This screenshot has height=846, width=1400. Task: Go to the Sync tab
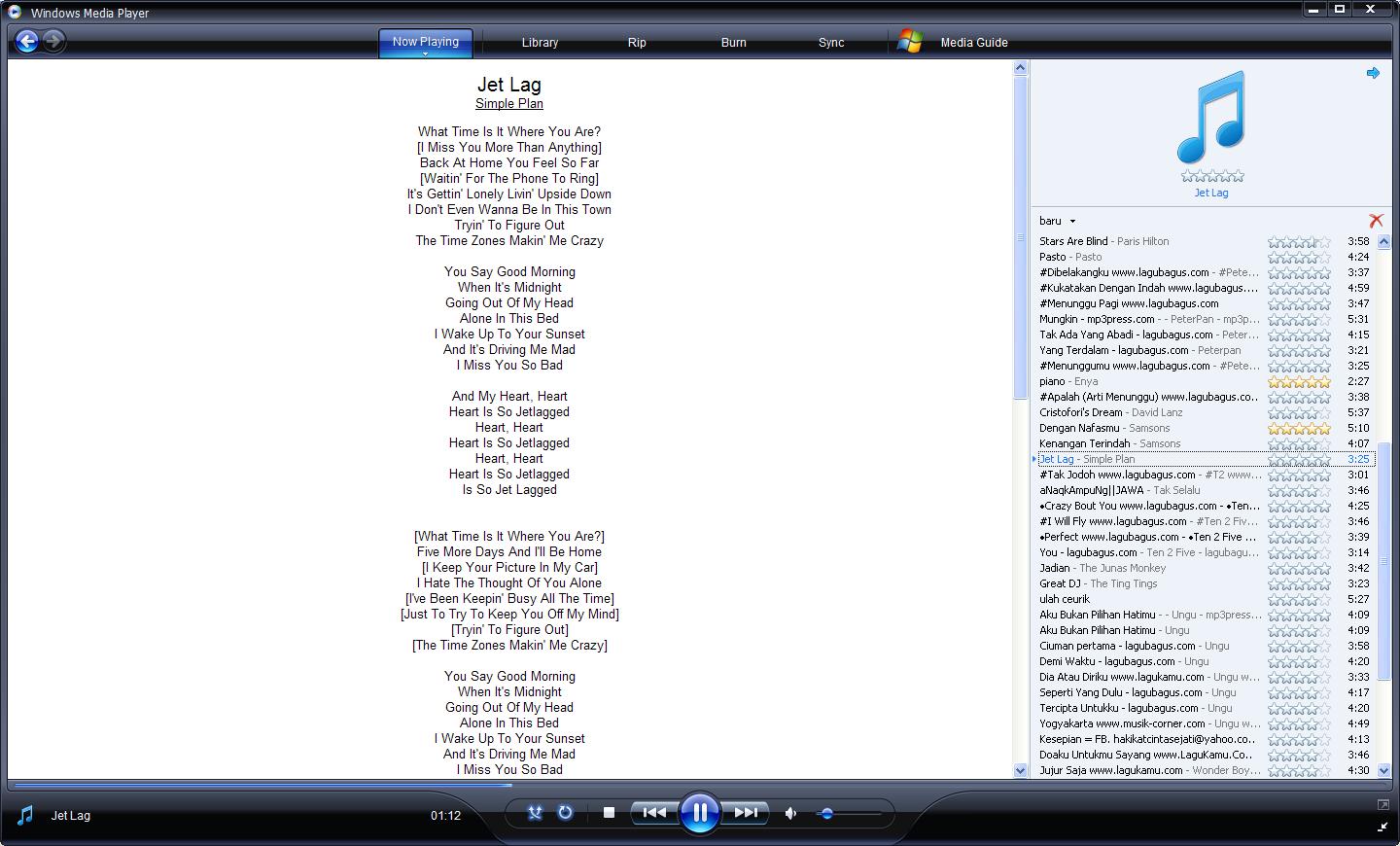point(831,43)
